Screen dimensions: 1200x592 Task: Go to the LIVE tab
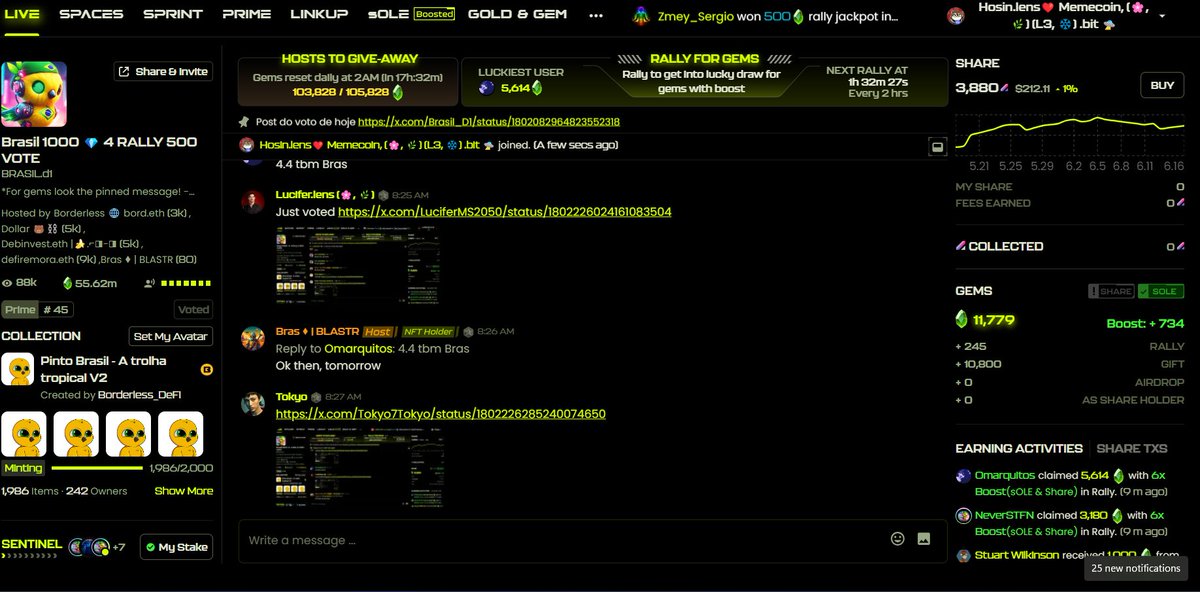pos(20,14)
